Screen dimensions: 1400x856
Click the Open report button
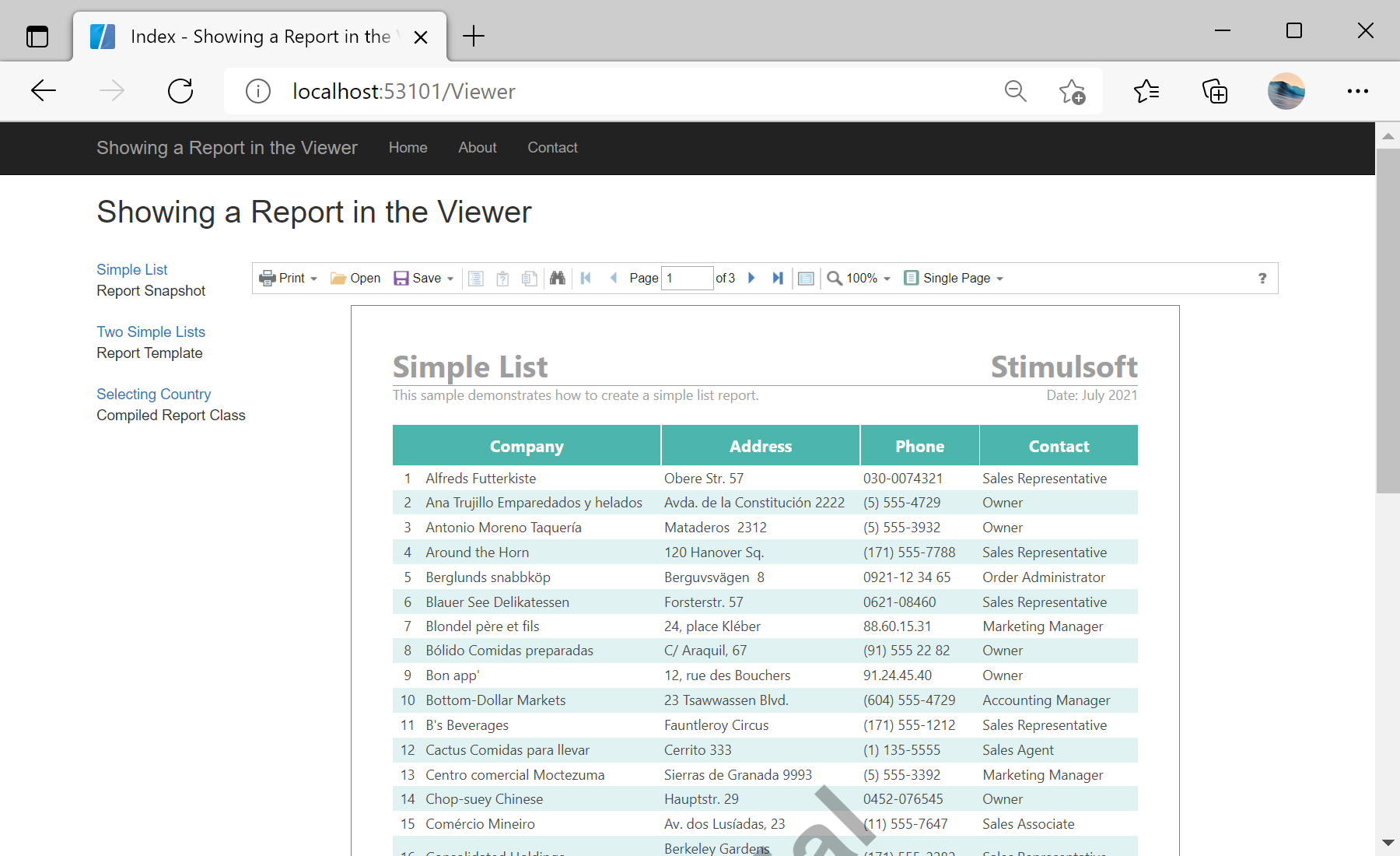point(355,278)
